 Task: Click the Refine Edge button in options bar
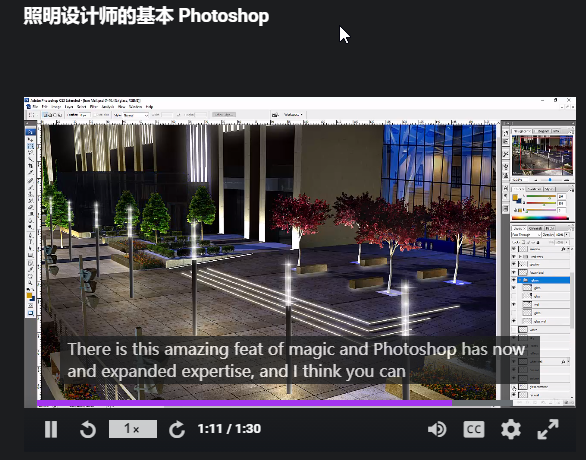point(223,114)
